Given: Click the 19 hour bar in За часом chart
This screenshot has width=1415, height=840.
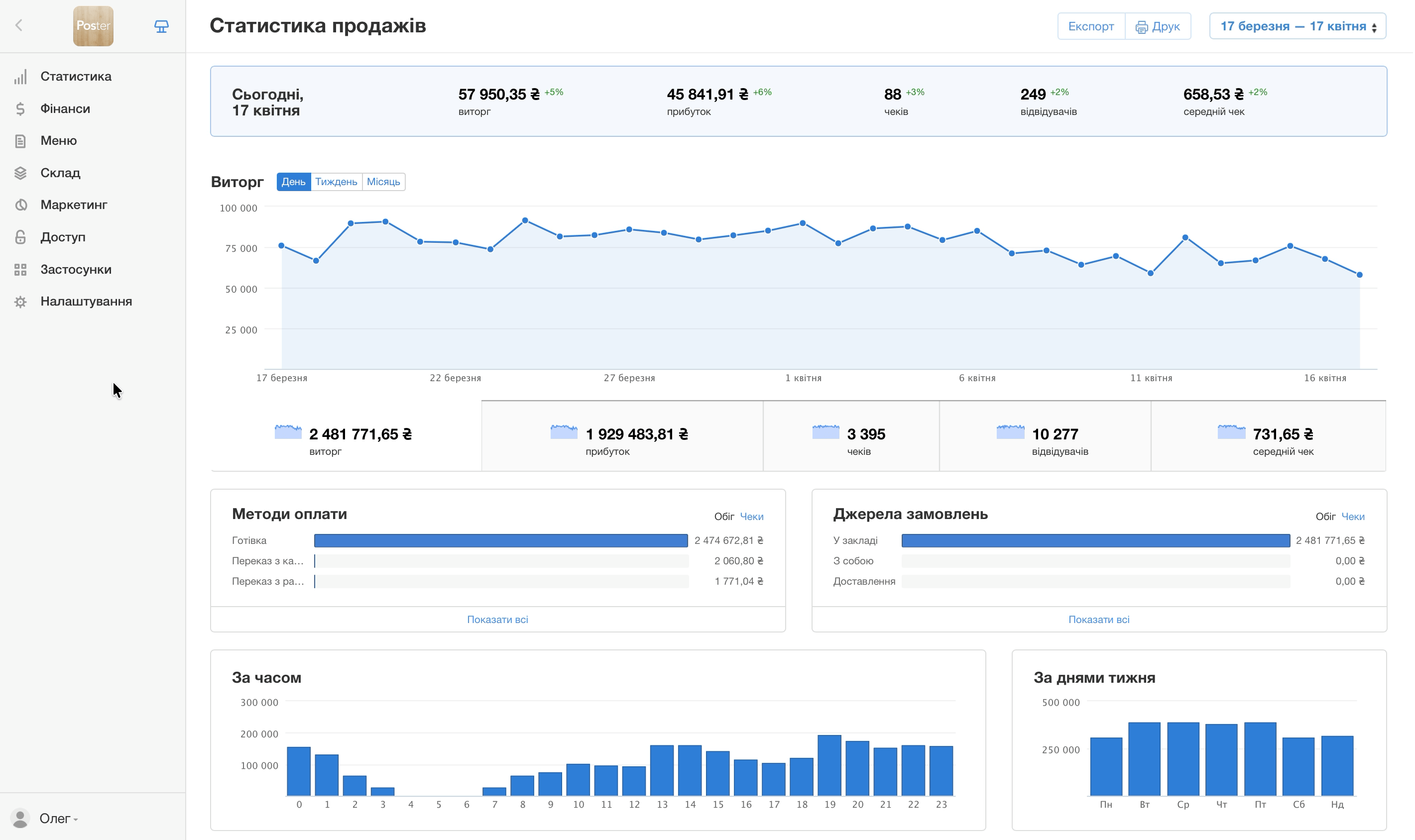Looking at the screenshot, I should pos(829,765).
